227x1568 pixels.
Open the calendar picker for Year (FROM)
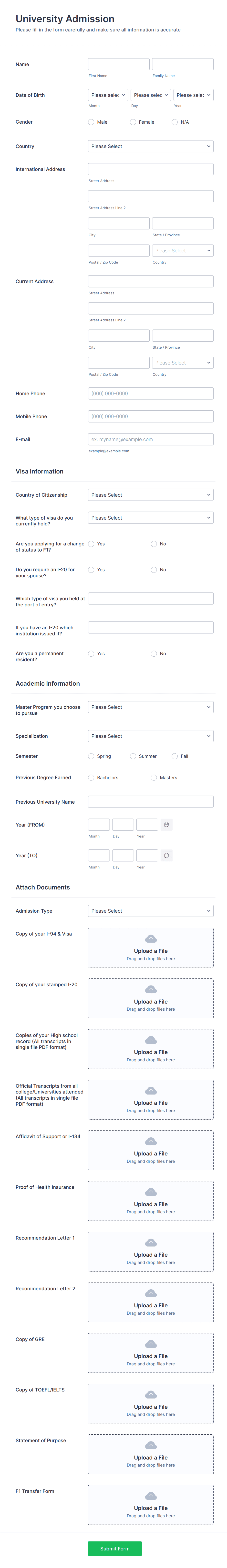pyautogui.click(x=167, y=824)
